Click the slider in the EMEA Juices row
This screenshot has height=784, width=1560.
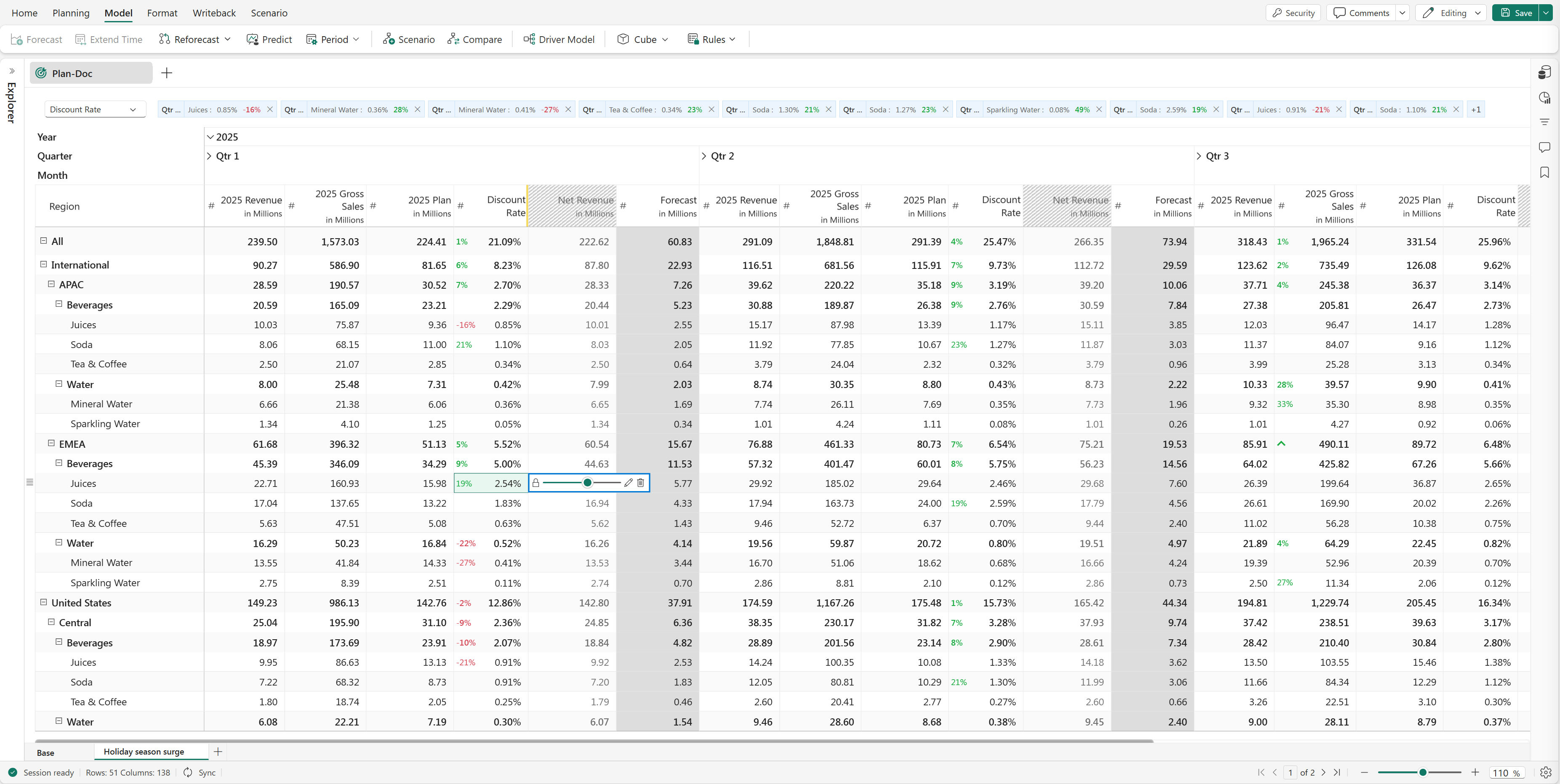tap(587, 483)
